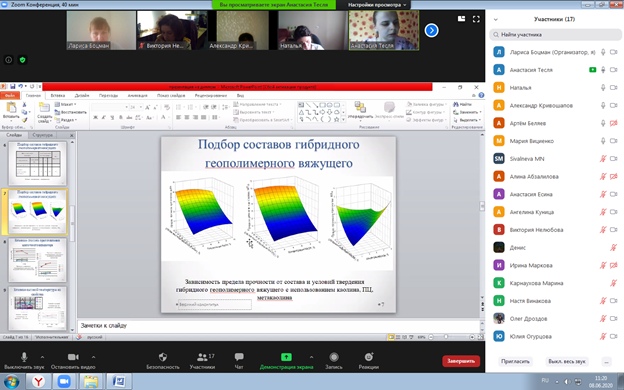The width and height of the screenshot is (624, 390).
Task: Open the Reactions (Реакции) icon
Action: coord(369,357)
